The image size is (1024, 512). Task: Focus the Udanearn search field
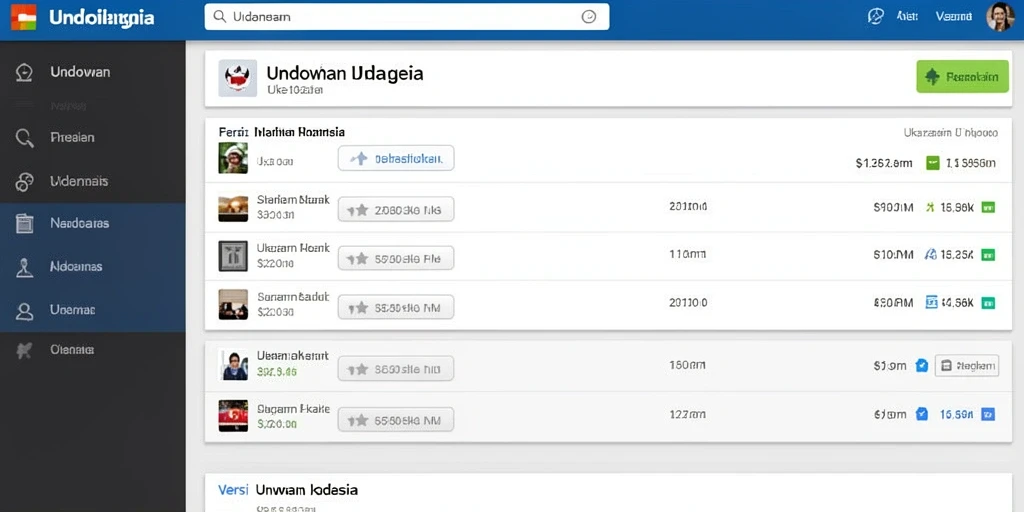[x=407, y=17]
